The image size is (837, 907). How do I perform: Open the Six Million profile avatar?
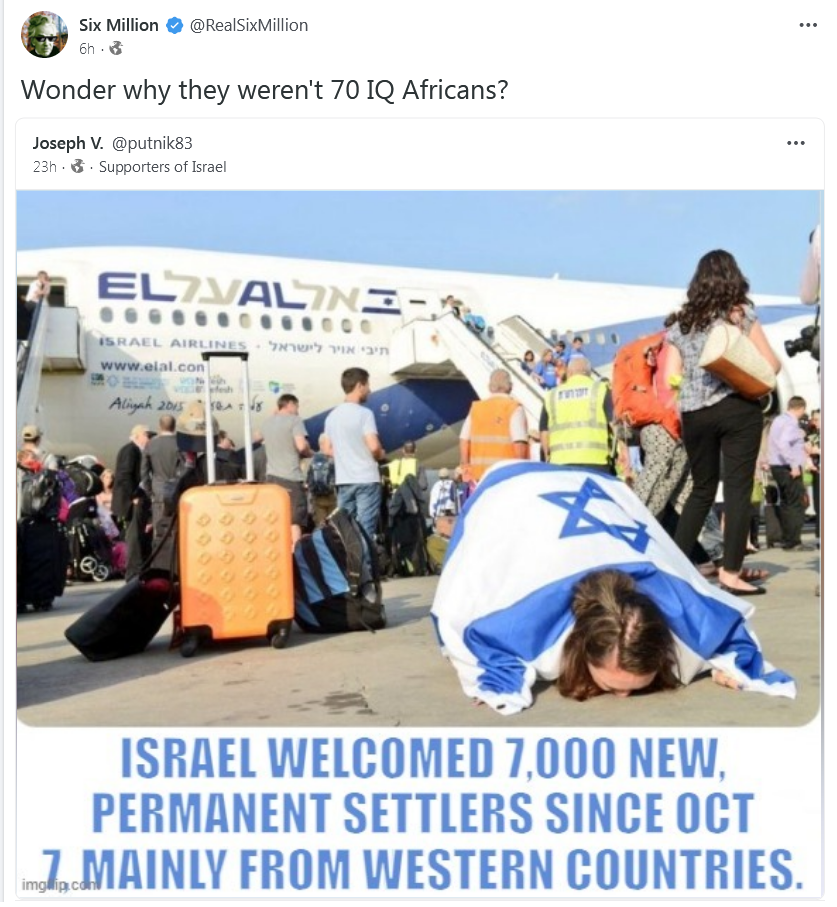[x=44, y=35]
